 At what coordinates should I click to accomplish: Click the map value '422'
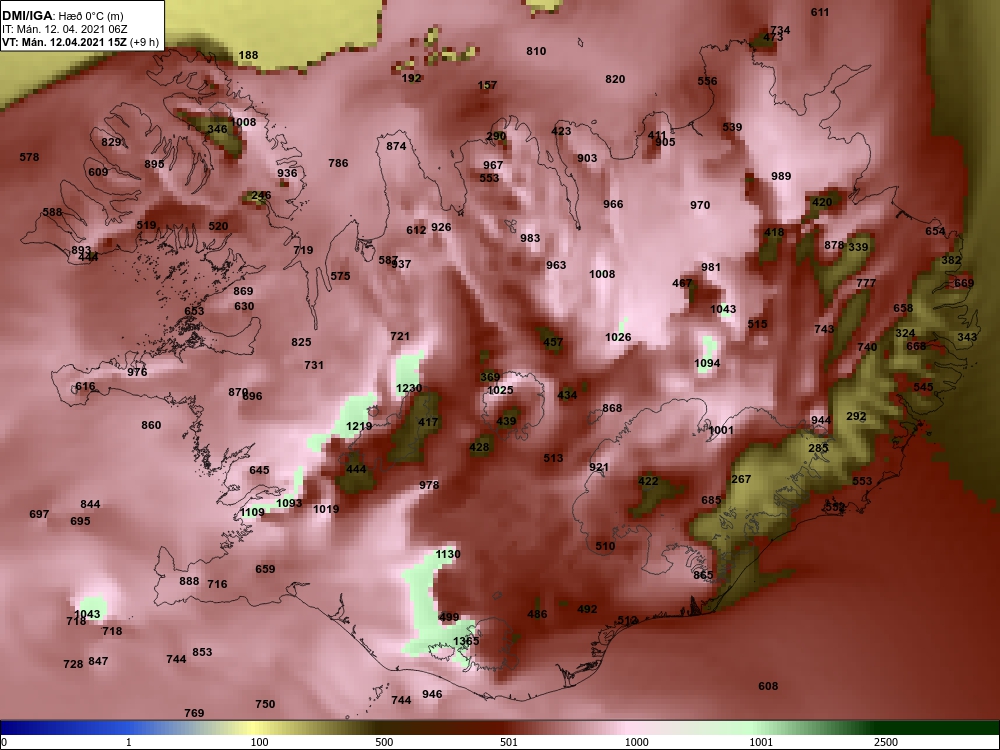(x=648, y=482)
